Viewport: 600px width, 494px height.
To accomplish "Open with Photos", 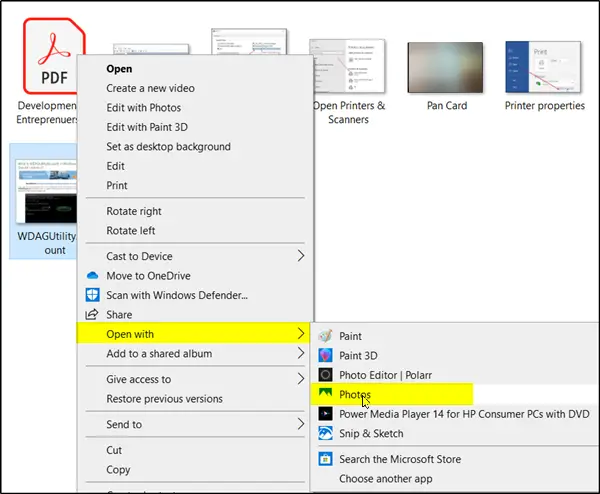I will (454, 395).
